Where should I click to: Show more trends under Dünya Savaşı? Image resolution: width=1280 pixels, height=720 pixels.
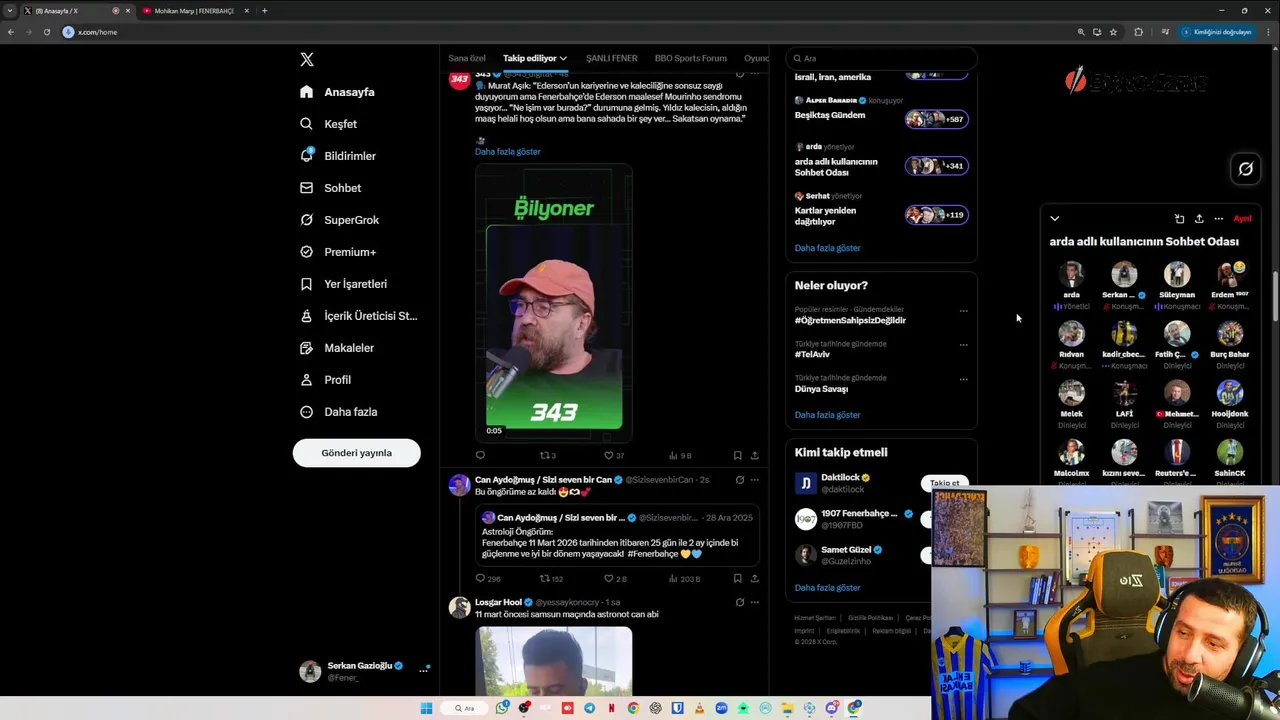click(827, 415)
